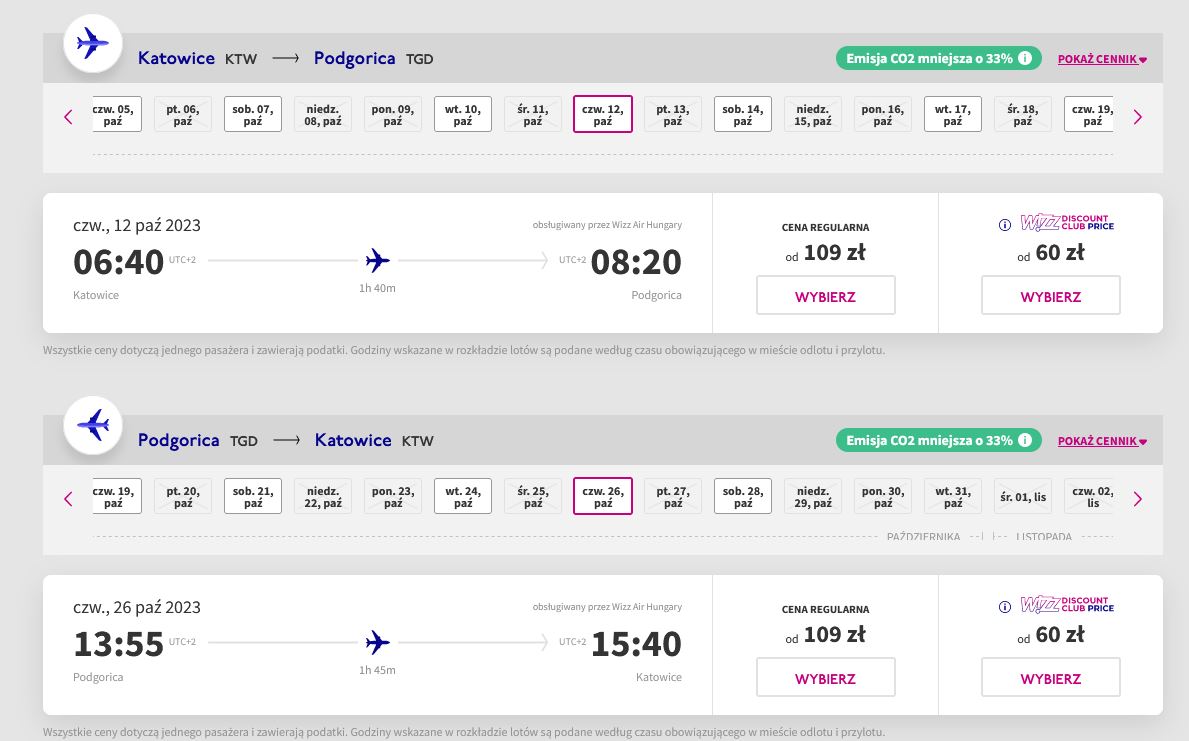The height and width of the screenshot is (741, 1189).
Task: Select return date wt. 24, paź
Action: coord(463,497)
